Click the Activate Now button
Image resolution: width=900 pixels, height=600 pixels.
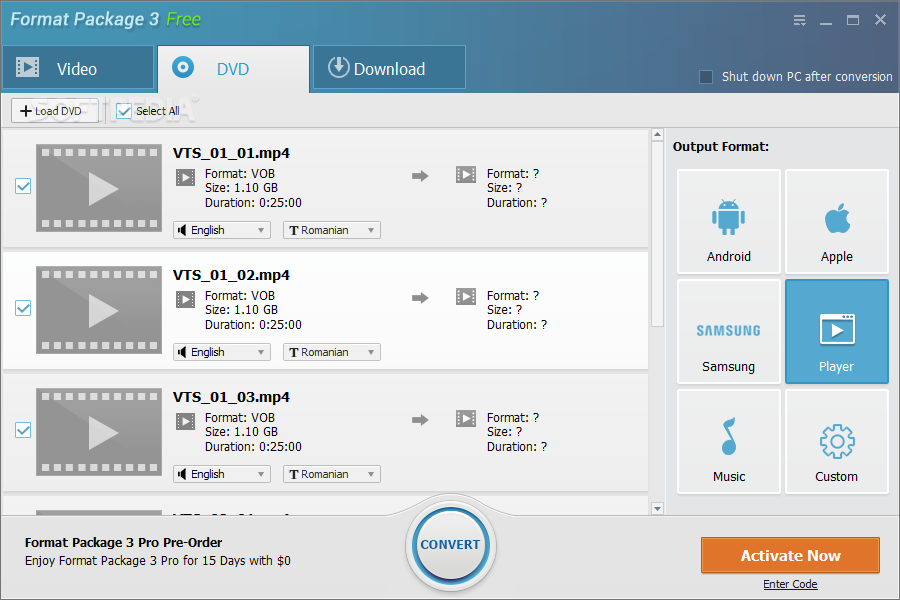point(790,555)
